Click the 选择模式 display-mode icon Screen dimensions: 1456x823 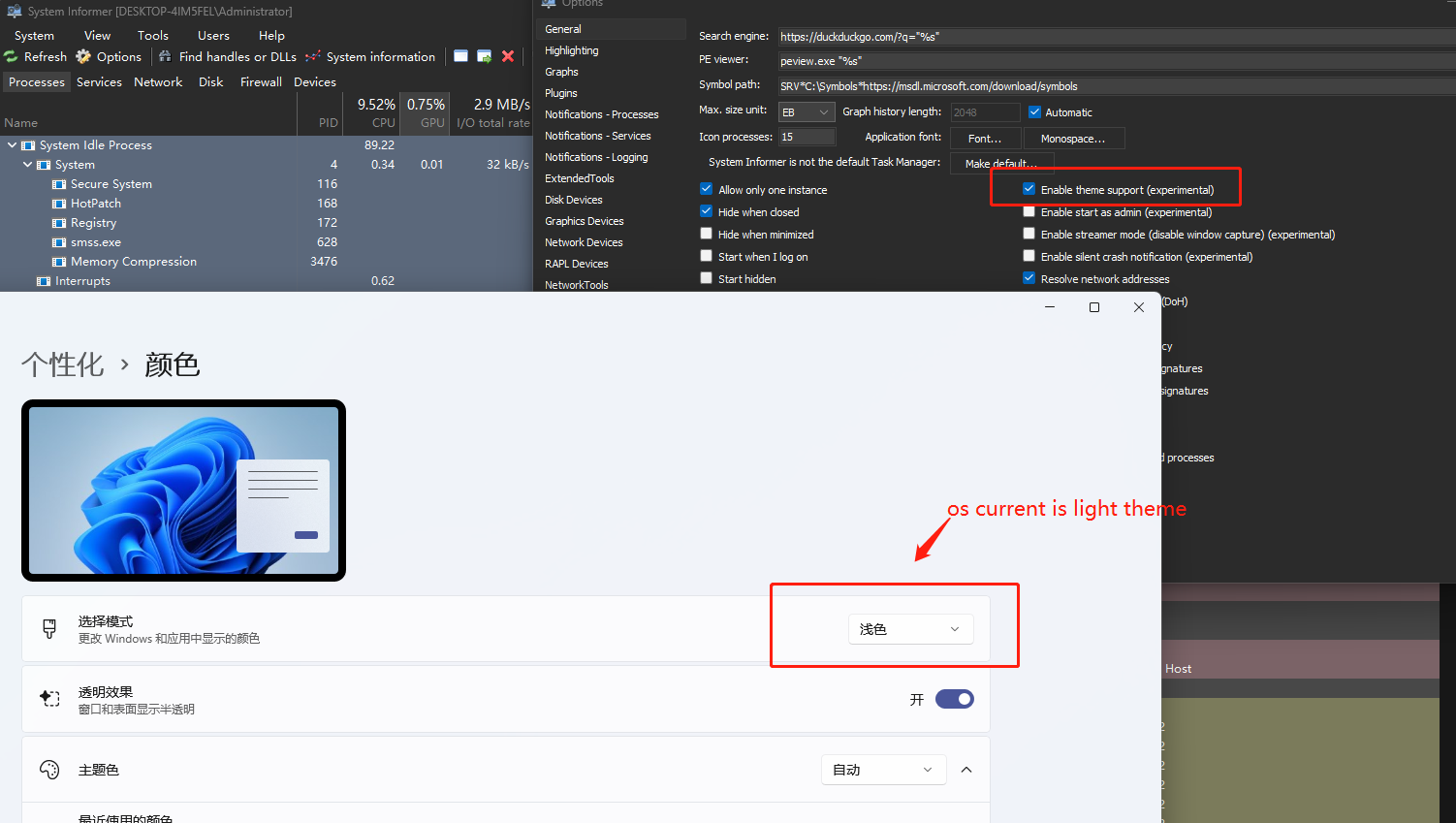pyautogui.click(x=48, y=628)
